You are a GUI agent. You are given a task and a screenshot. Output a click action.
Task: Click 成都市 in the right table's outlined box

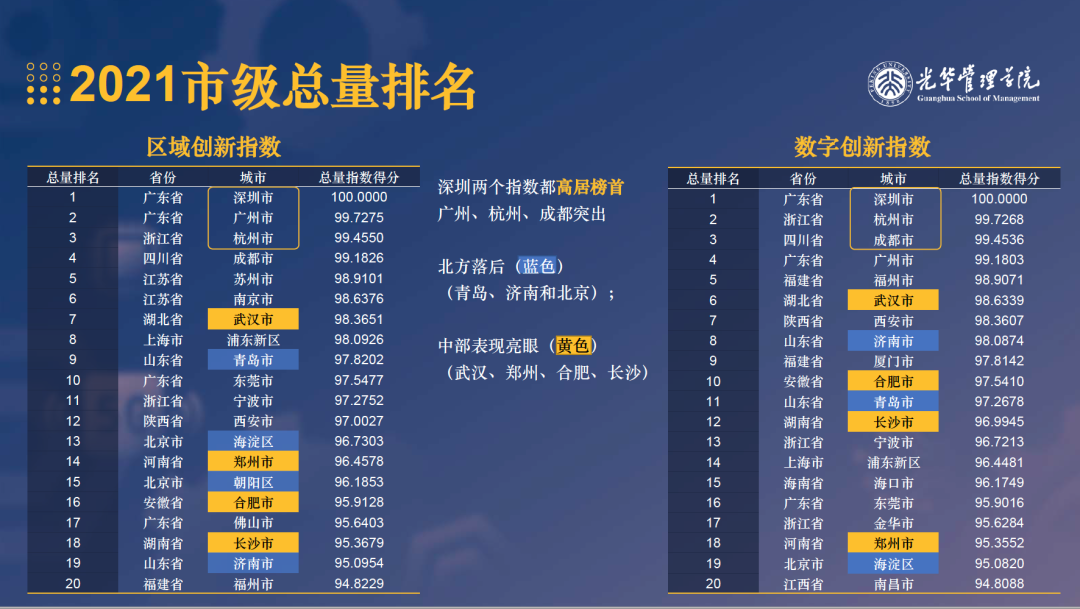(893, 240)
